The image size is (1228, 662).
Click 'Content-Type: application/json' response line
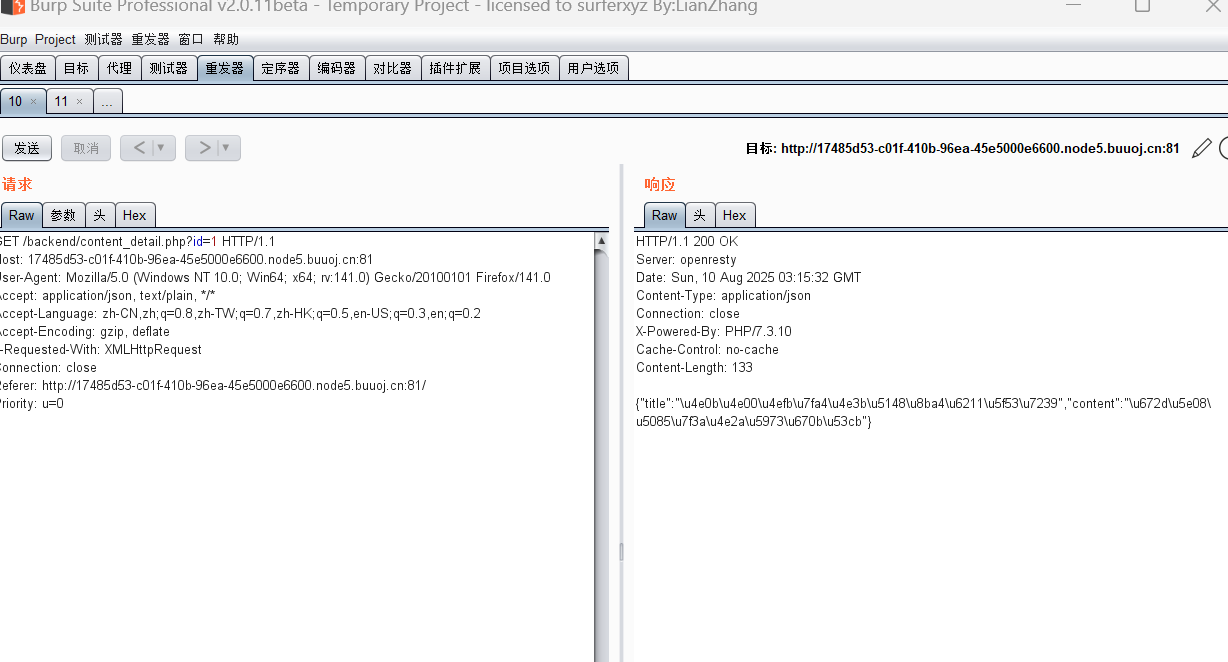click(x=723, y=295)
